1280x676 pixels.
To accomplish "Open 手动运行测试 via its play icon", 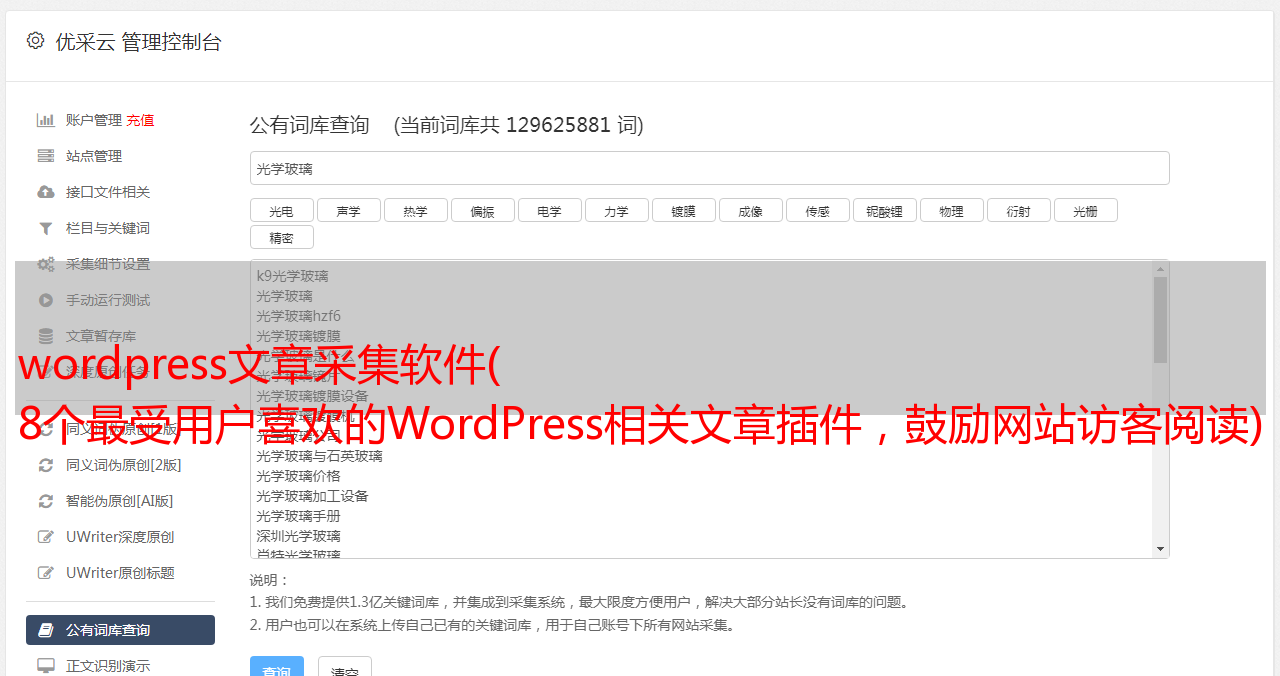I will coord(46,300).
